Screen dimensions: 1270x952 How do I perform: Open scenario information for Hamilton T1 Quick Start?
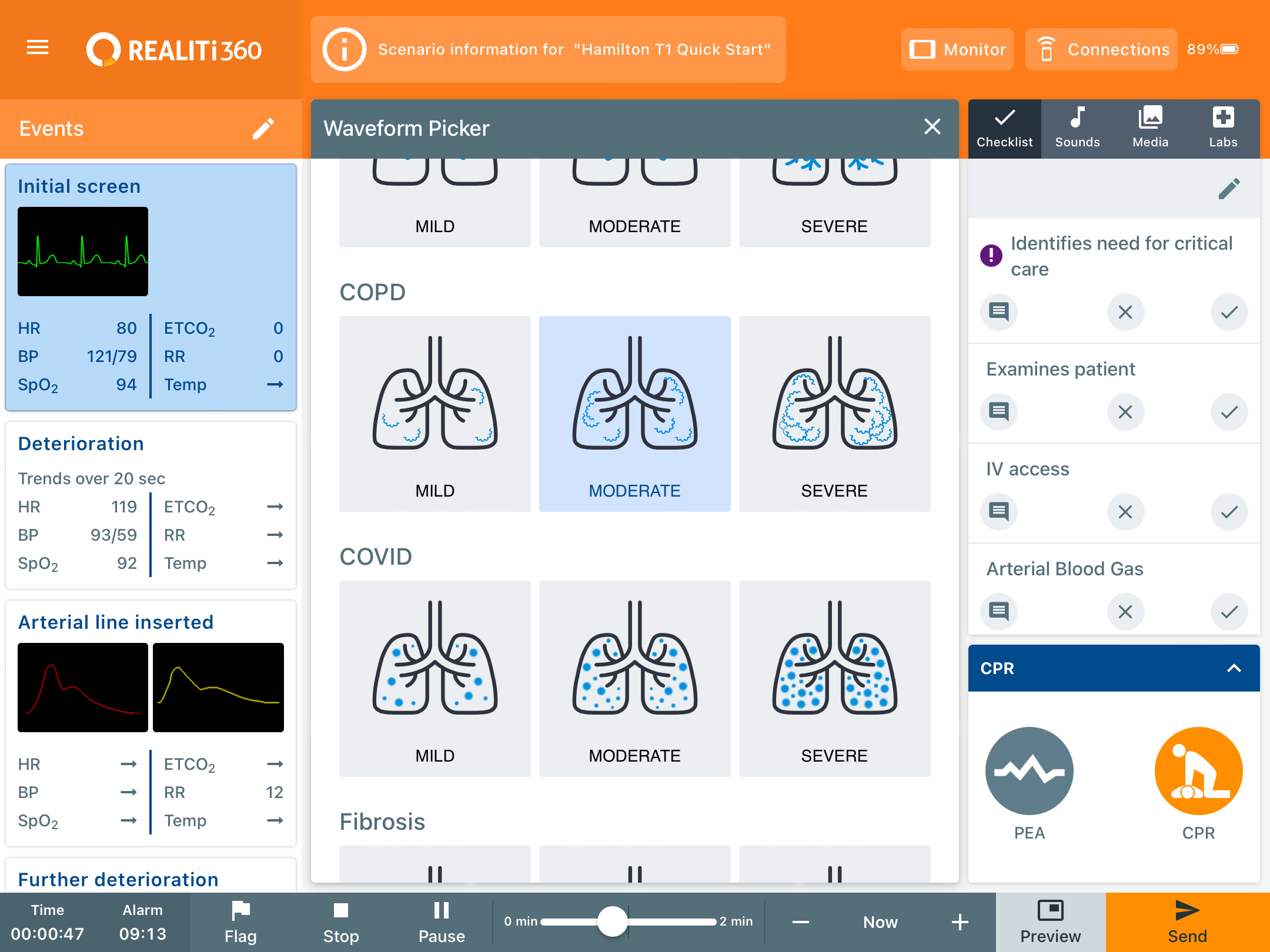point(547,49)
